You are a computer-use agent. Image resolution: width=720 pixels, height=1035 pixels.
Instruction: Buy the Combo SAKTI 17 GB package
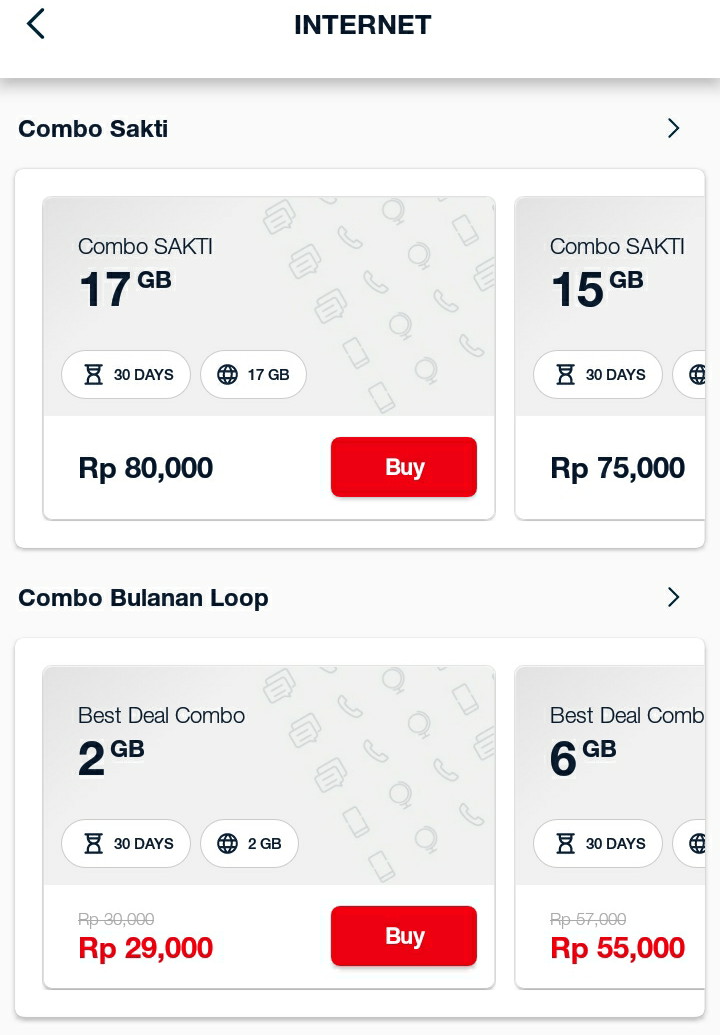[404, 467]
